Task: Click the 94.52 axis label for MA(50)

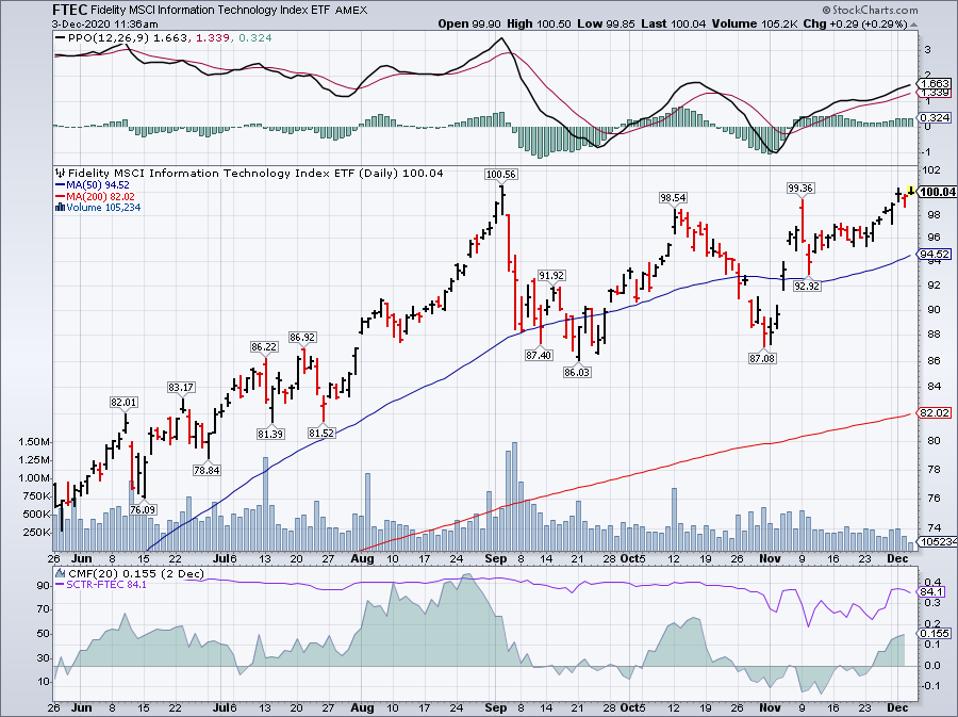Action: (935, 254)
